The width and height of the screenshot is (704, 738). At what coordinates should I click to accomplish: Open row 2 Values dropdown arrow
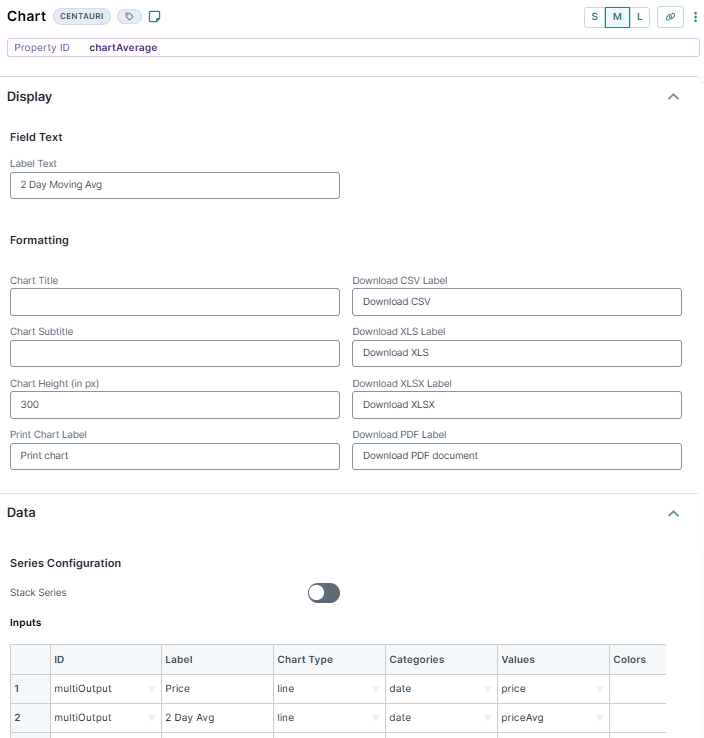tap(599, 718)
